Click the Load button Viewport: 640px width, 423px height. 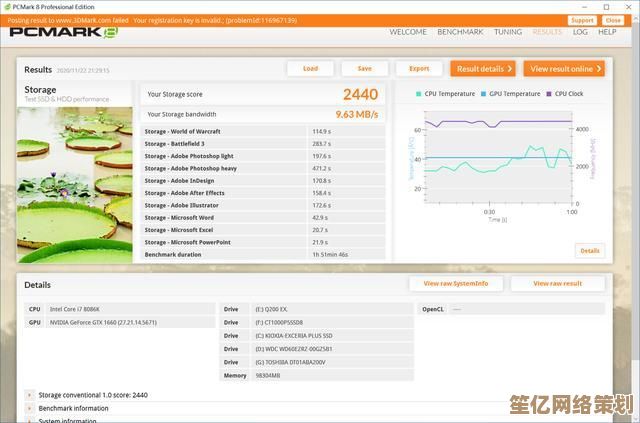[x=310, y=69]
